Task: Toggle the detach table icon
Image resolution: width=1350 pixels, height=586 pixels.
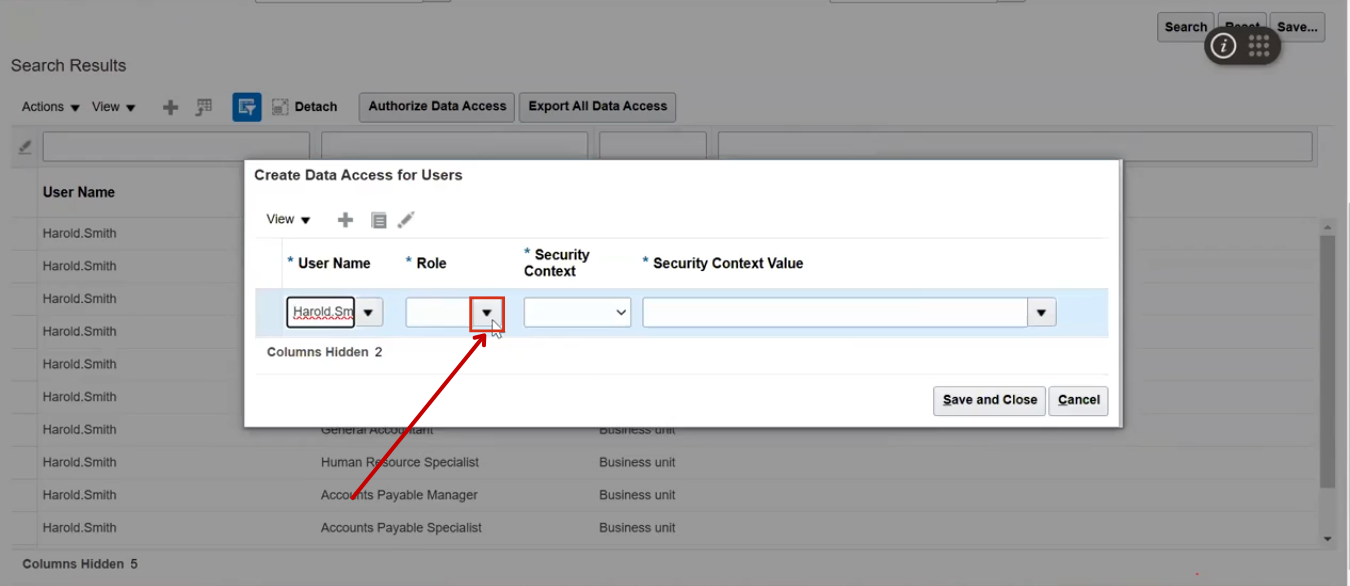Action: [x=279, y=106]
